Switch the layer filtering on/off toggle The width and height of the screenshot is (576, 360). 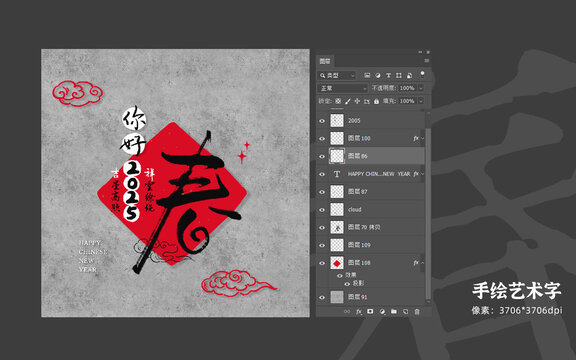point(422,74)
